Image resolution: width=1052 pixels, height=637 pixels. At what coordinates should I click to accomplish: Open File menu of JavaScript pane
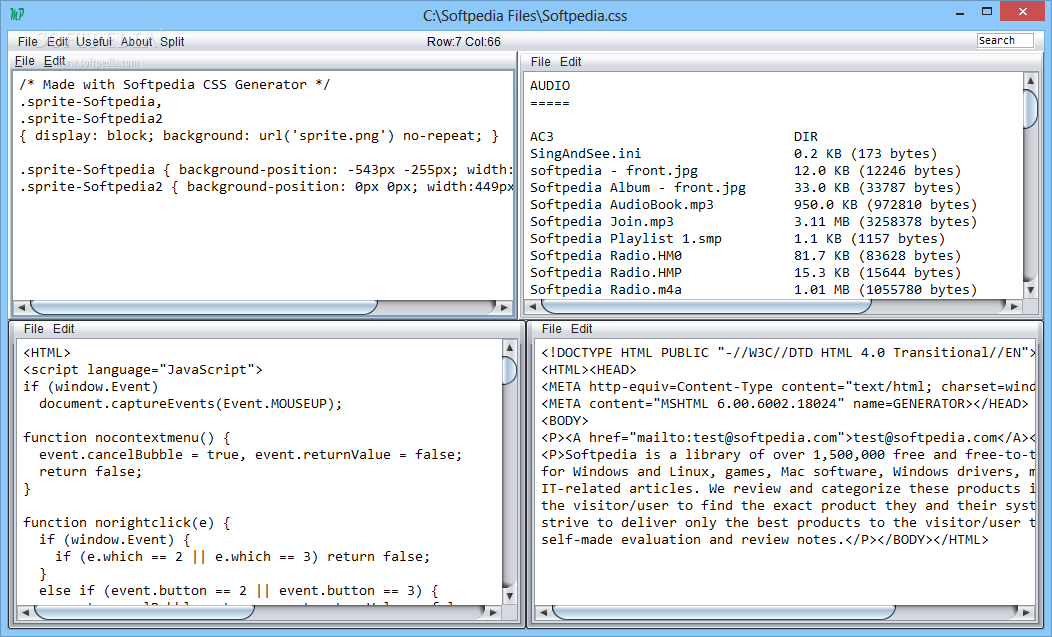34,329
